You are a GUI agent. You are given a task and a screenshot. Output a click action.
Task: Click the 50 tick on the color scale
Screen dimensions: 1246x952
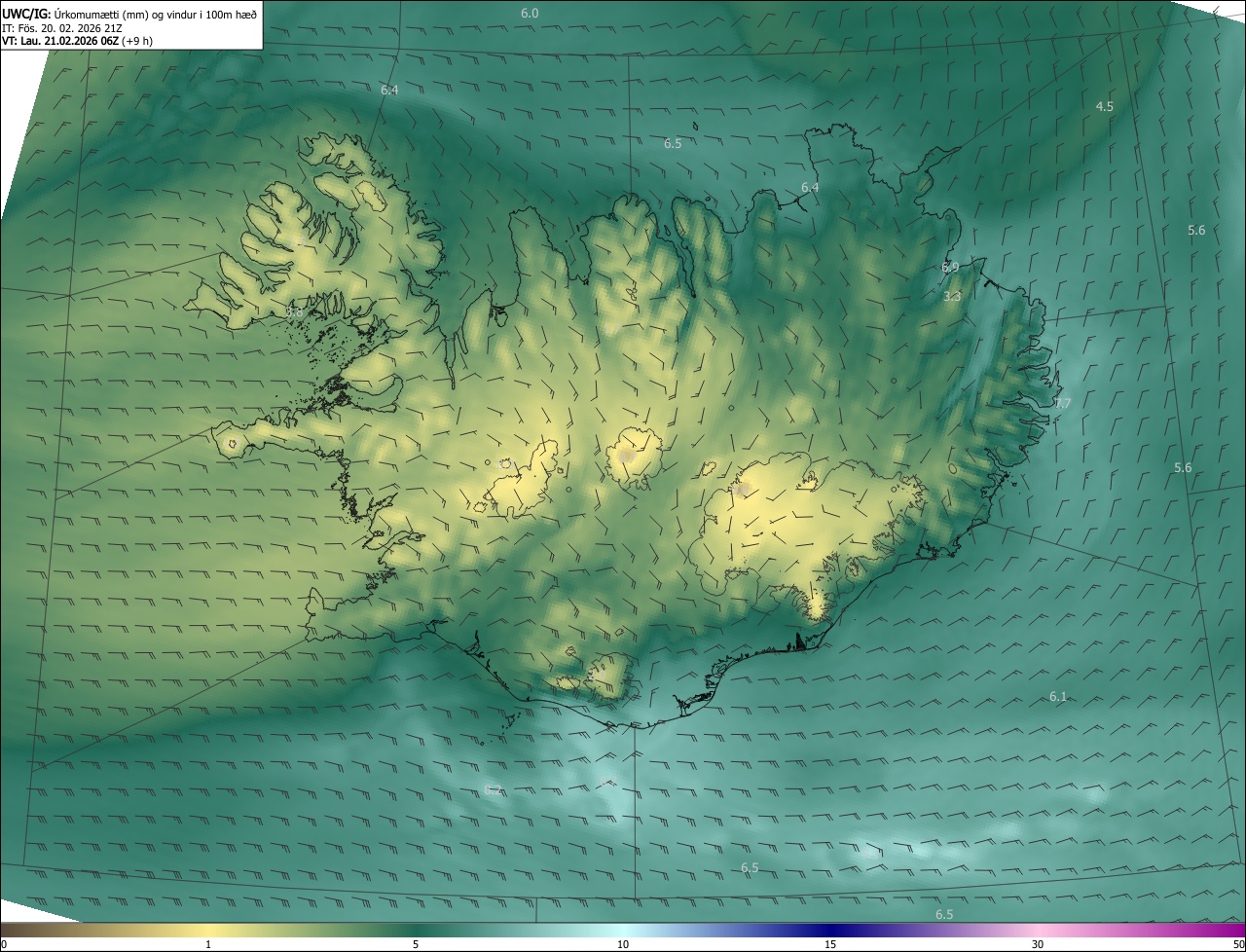point(1238,944)
